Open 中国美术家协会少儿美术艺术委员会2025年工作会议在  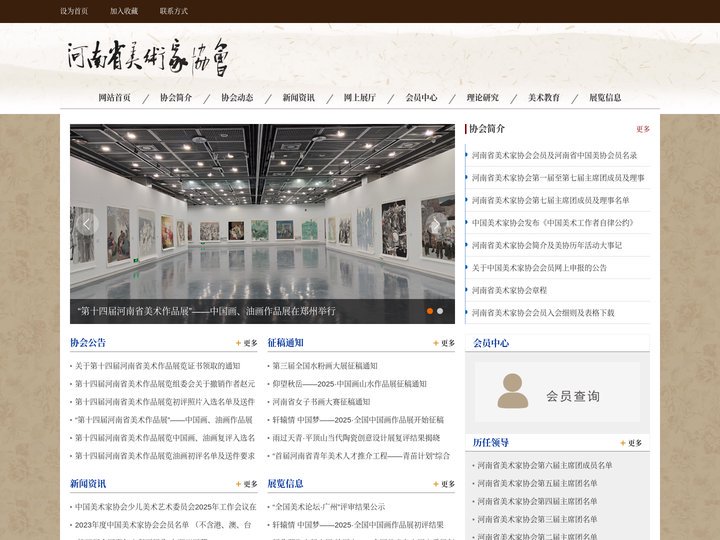[x=166, y=507]
